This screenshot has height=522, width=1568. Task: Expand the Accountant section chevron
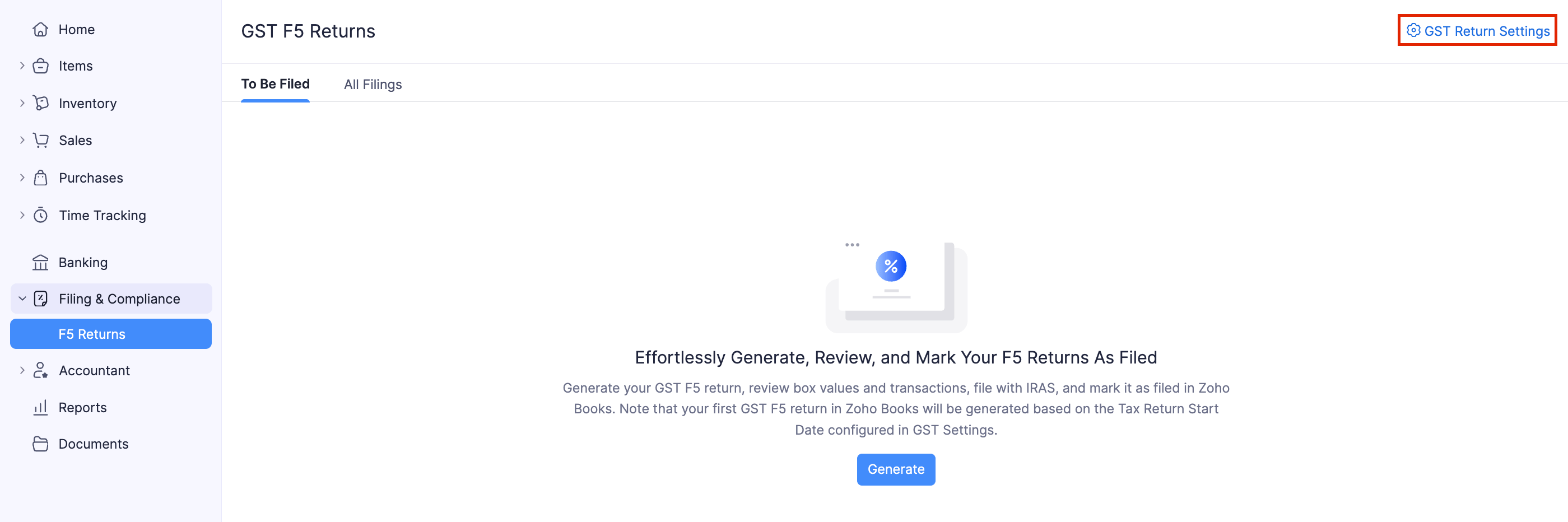(x=22, y=371)
